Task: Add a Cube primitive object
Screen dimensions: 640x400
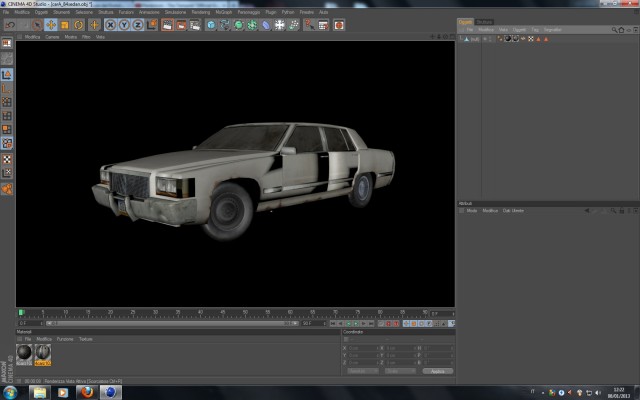Action: point(211,25)
